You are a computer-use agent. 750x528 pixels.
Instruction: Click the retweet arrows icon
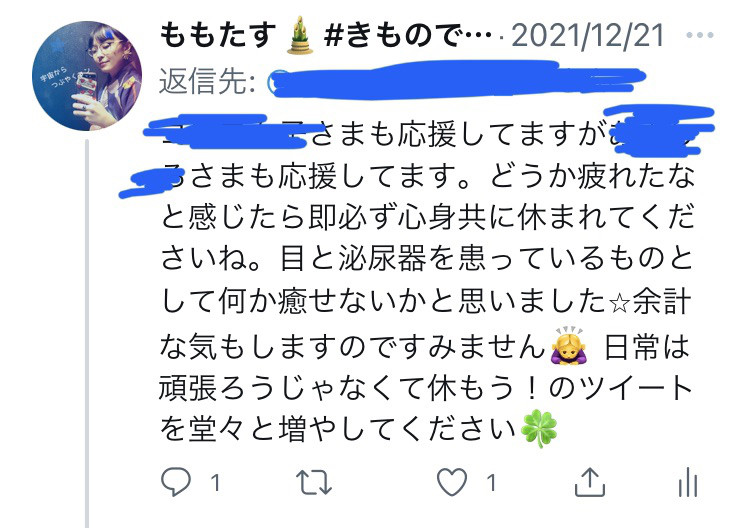(314, 482)
